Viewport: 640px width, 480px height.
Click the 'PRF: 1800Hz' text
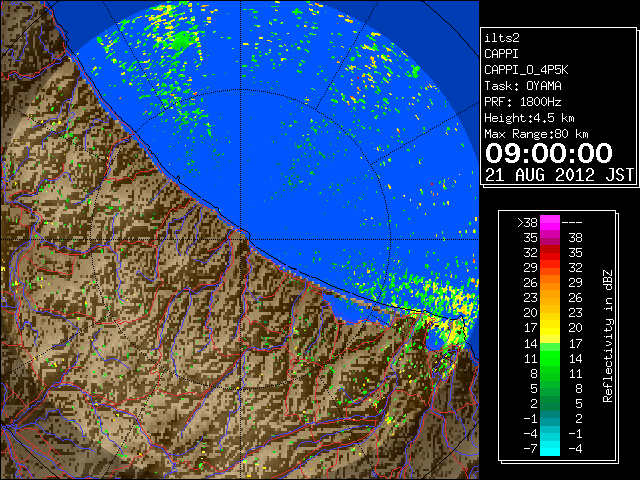523,102
